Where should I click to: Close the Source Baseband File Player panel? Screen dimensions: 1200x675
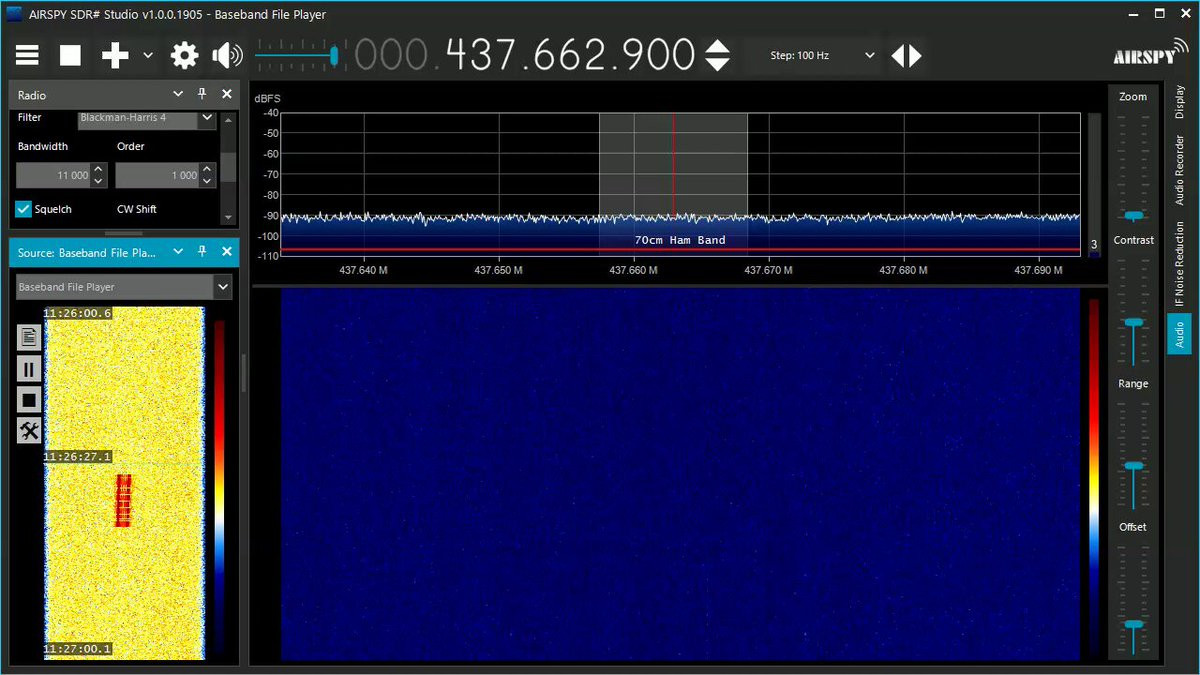point(227,252)
